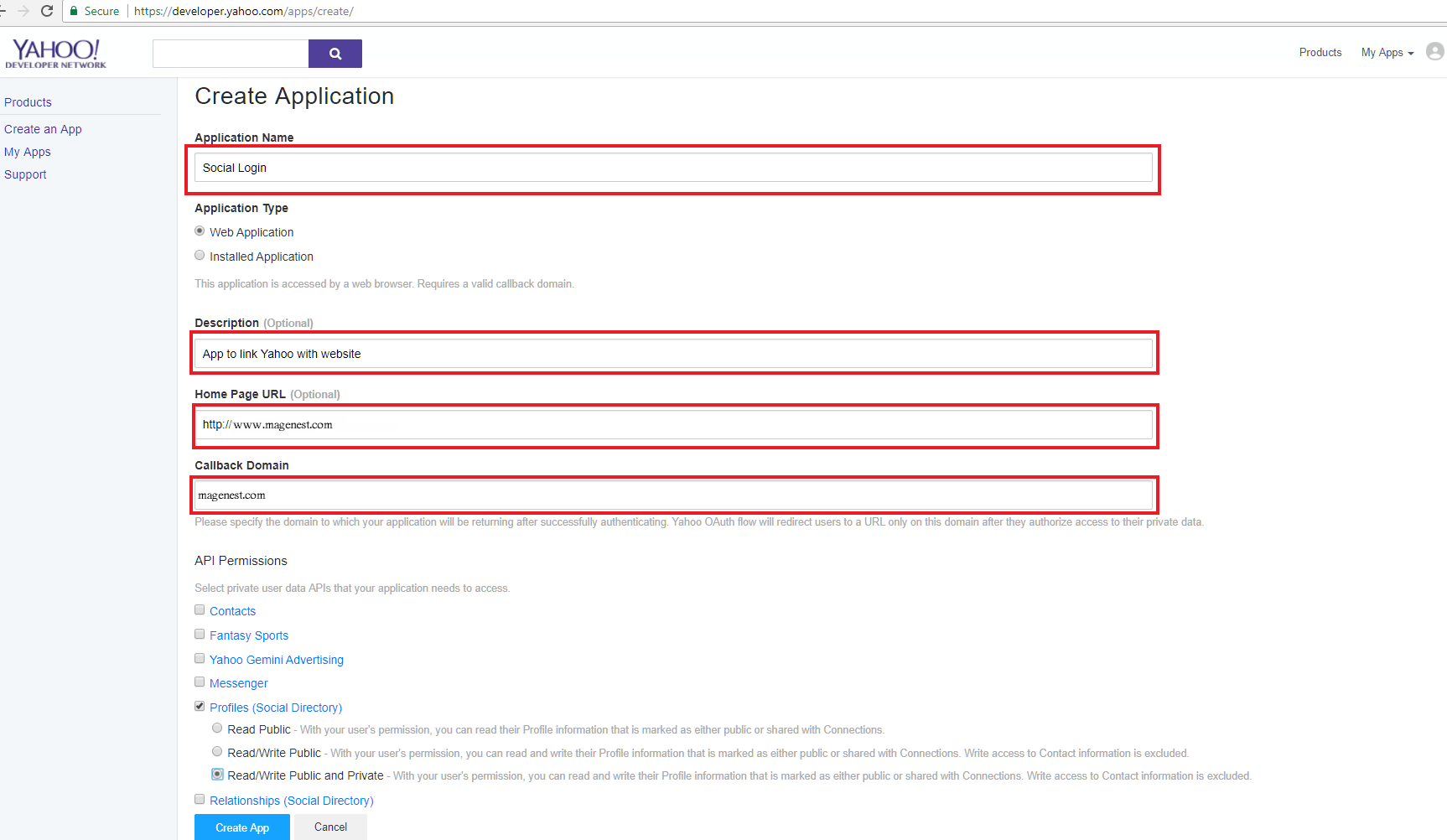Enable the Messenger permission checkbox
The image size is (1447, 840).
pyautogui.click(x=200, y=682)
